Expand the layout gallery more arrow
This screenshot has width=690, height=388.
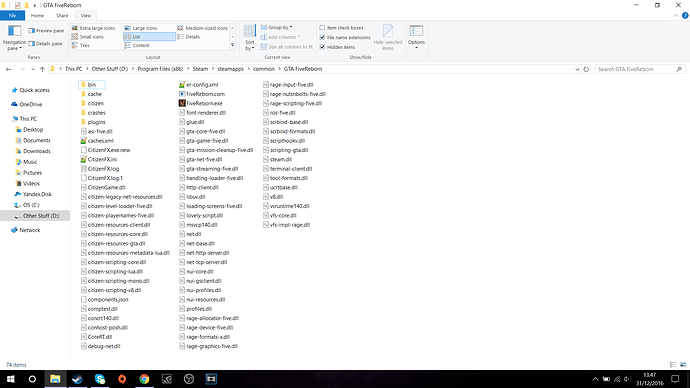[232, 45]
